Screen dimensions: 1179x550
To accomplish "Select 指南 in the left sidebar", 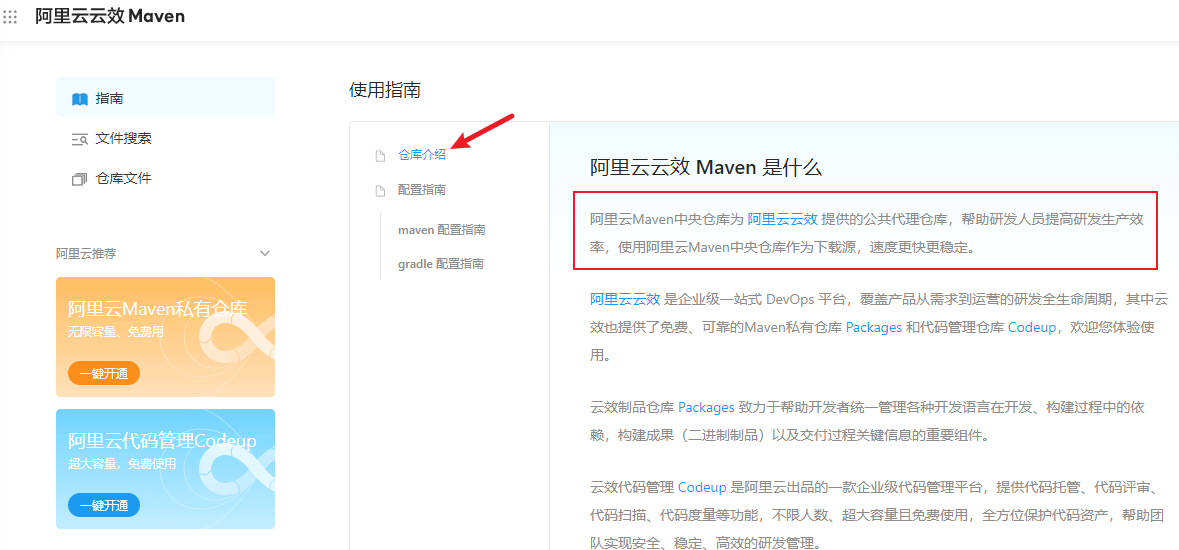I will [x=165, y=98].
